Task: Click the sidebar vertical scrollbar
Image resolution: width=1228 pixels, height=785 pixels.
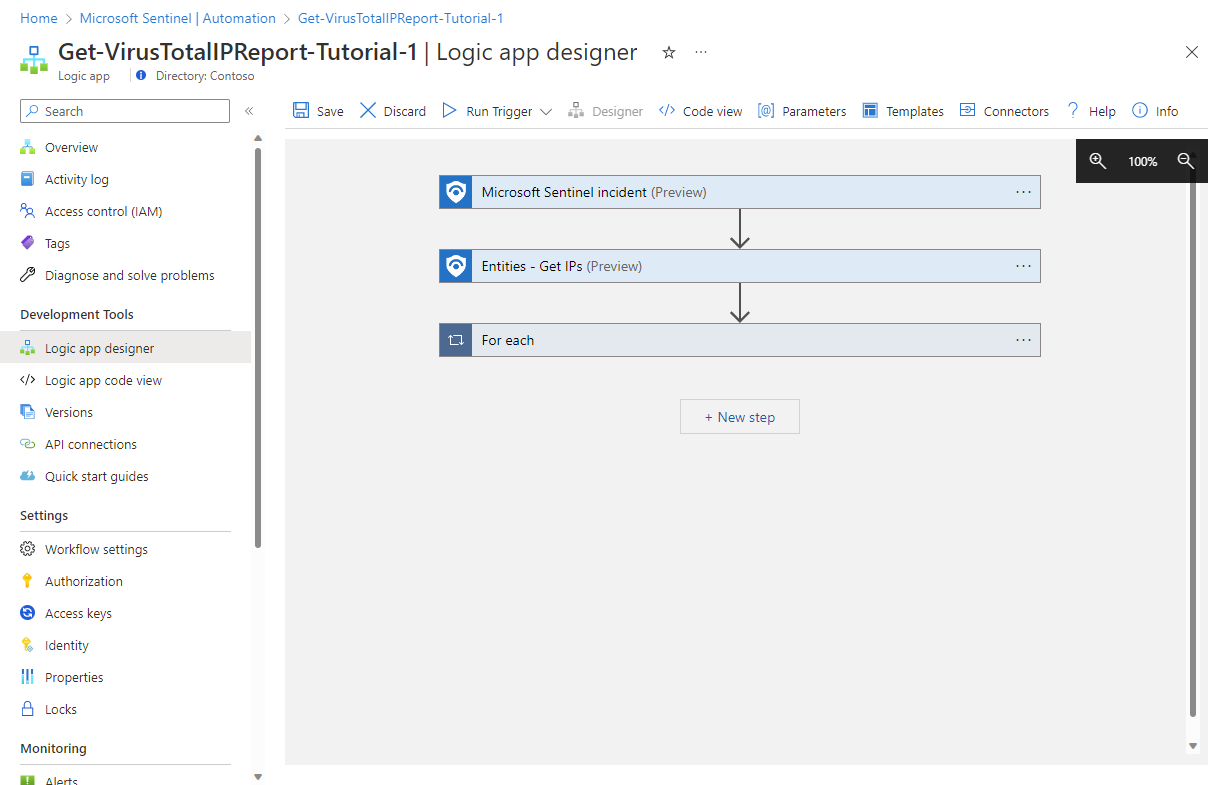Action: (x=258, y=350)
